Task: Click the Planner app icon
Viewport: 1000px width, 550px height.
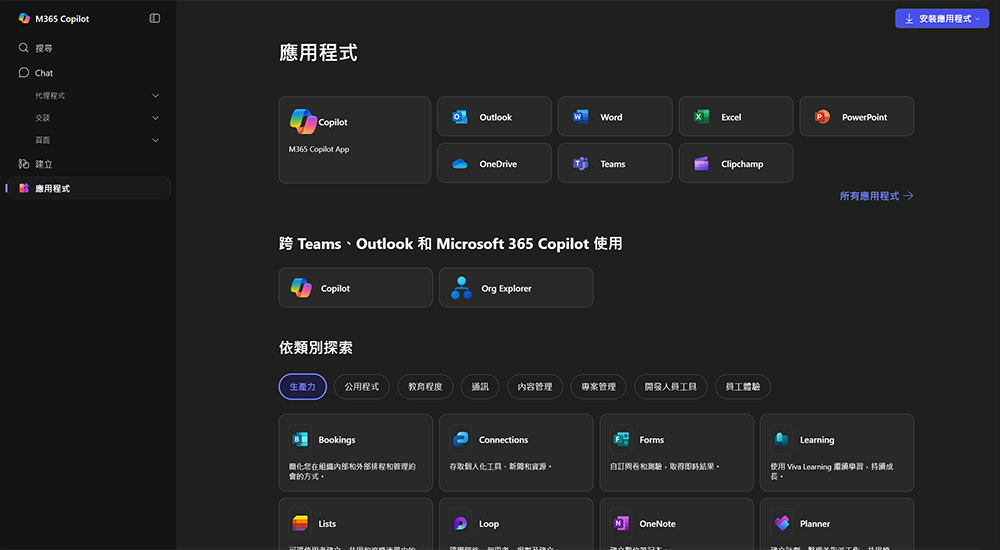Action: (x=781, y=523)
